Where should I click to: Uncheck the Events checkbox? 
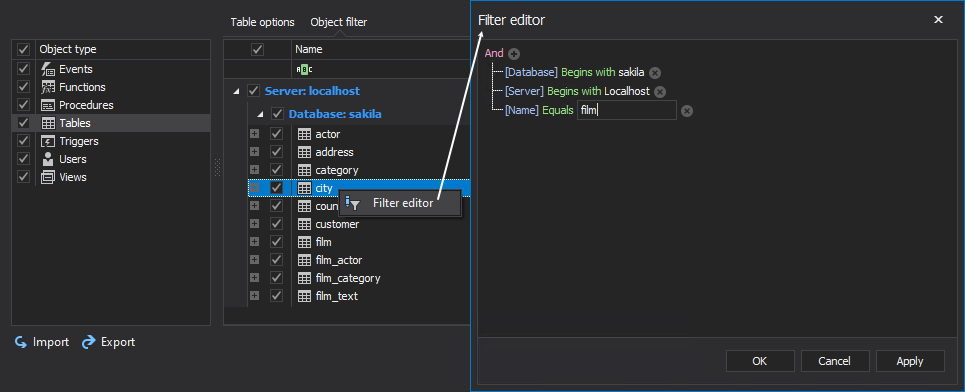coord(23,69)
